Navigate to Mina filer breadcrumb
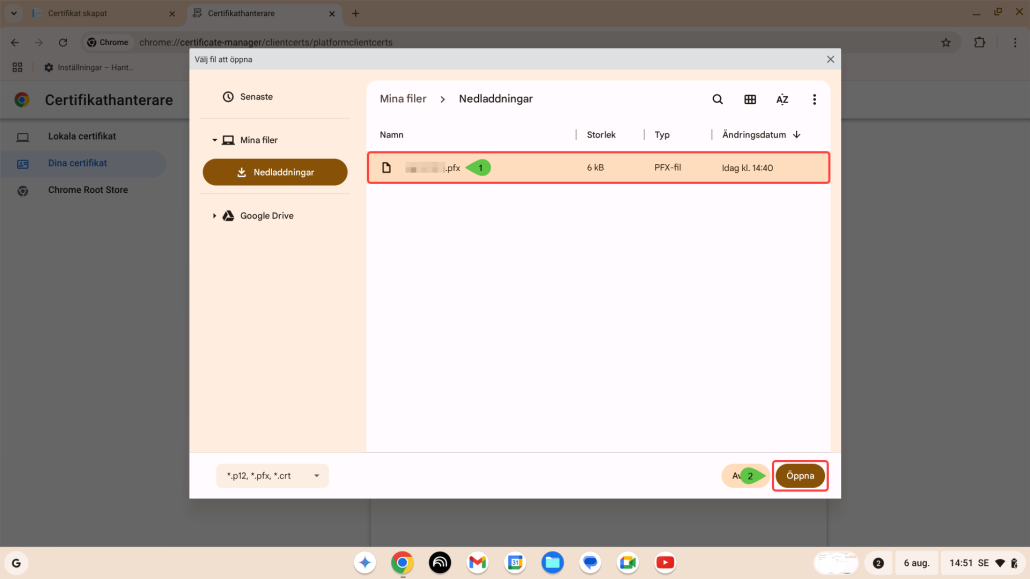The height and width of the screenshot is (579, 1030). 403,99
